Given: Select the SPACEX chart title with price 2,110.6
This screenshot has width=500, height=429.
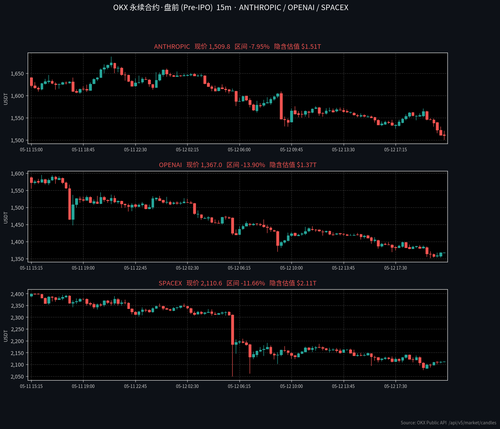Looking at the screenshot, I should (x=237, y=283).
